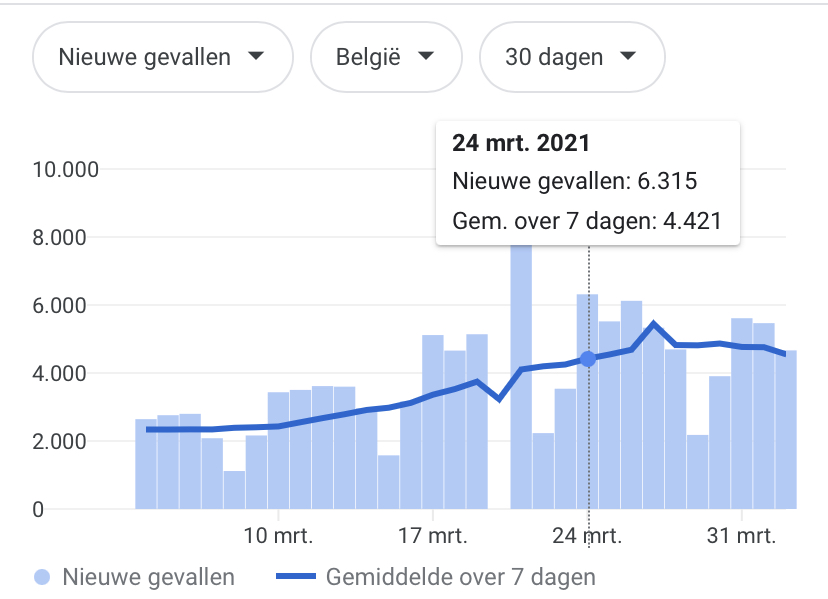828x599 pixels.
Task: Open the Nieuwe gevallen metric dropdown
Action: (x=162, y=57)
